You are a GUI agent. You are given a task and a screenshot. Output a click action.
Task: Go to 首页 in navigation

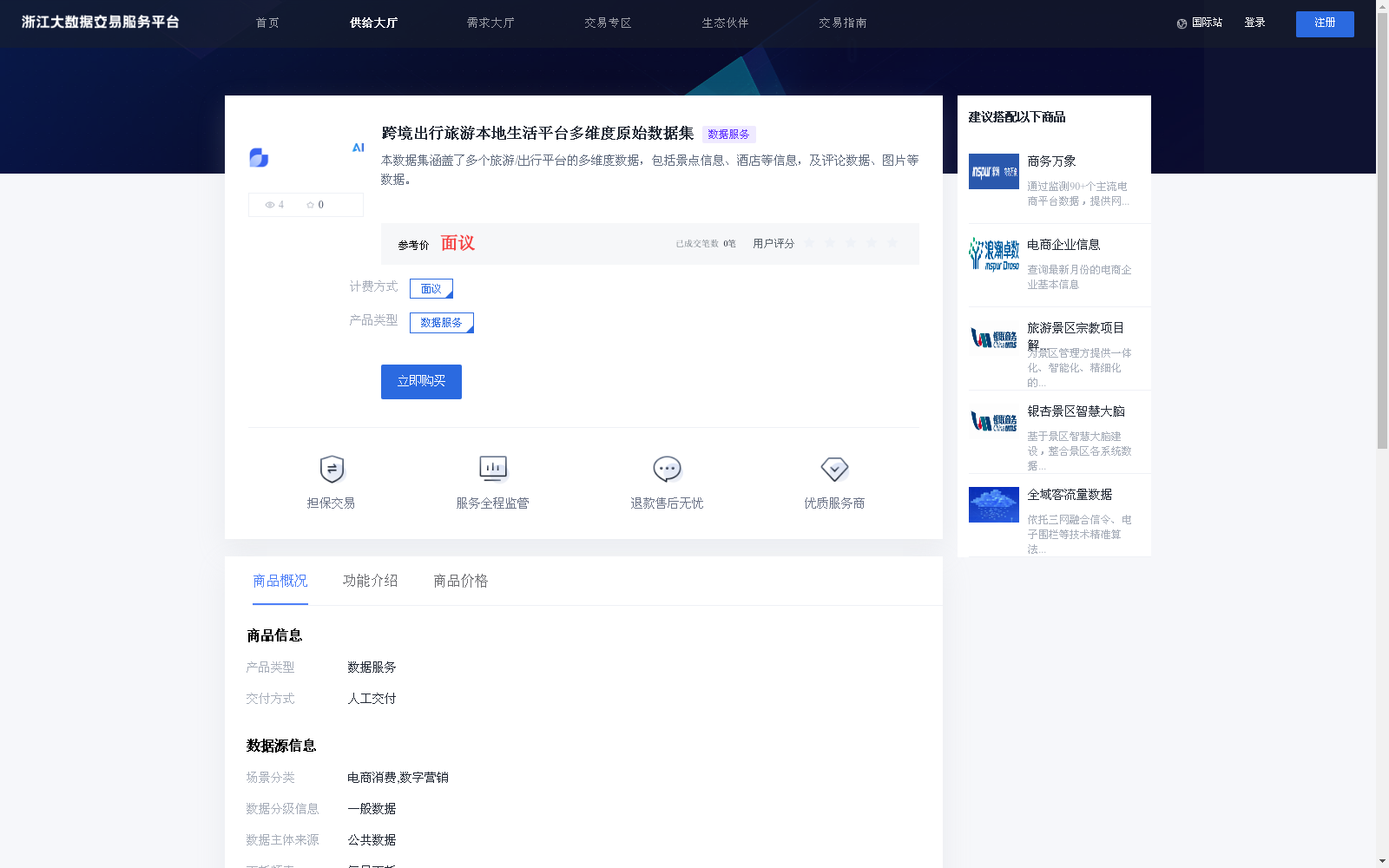tap(267, 23)
